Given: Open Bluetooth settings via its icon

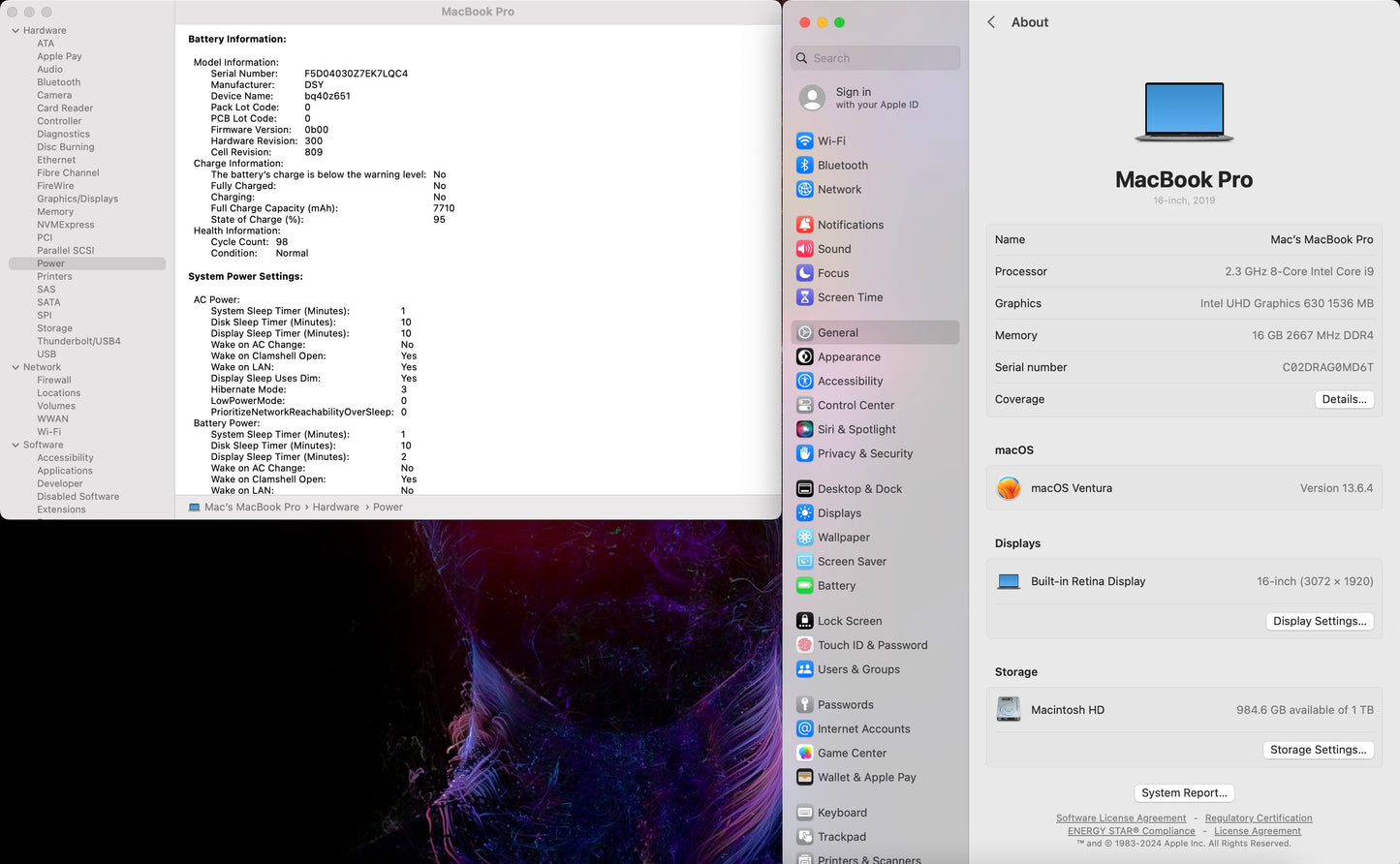Looking at the screenshot, I should 804,165.
